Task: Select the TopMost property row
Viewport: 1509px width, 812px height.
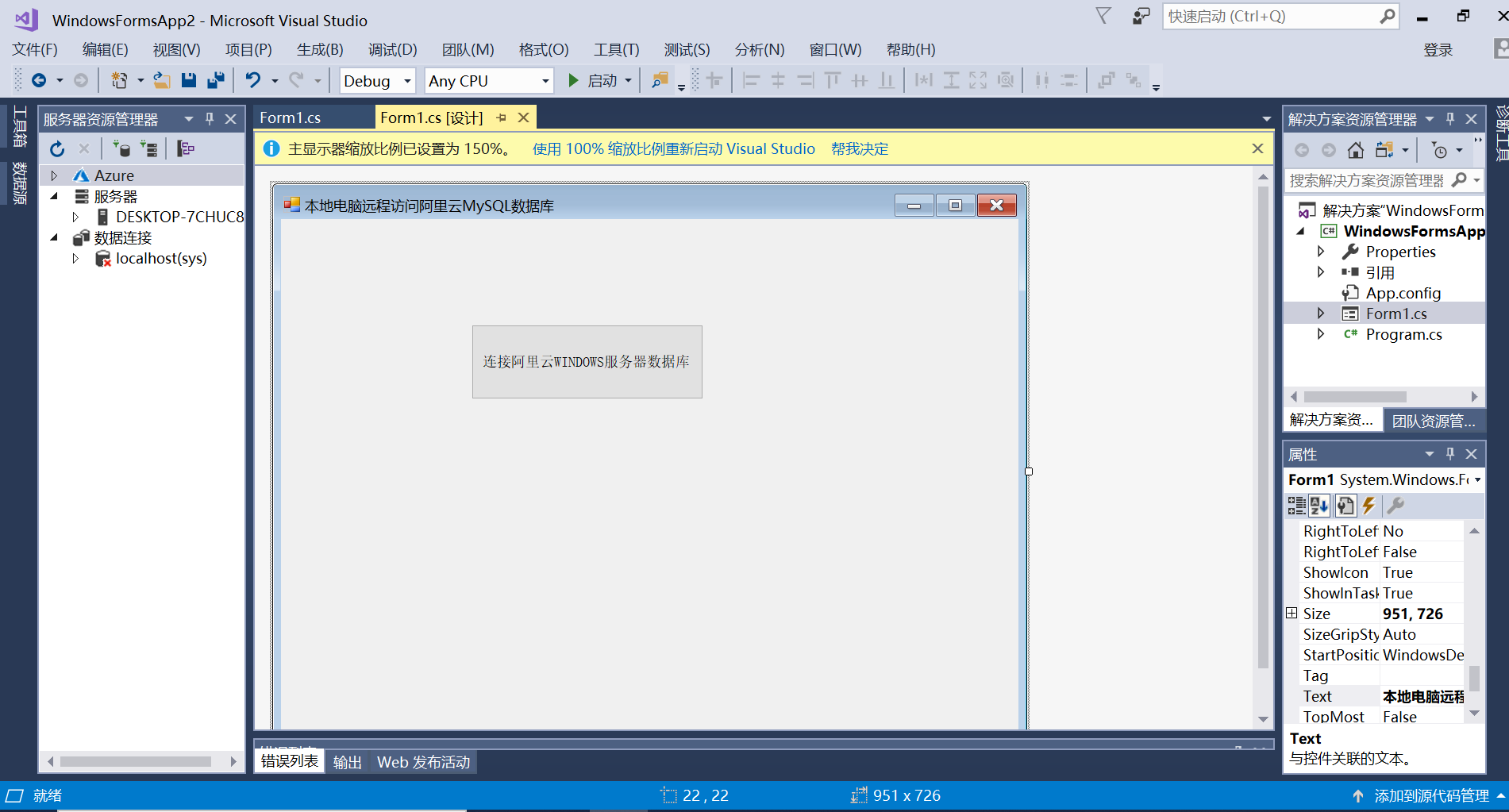Action: click(x=1382, y=717)
